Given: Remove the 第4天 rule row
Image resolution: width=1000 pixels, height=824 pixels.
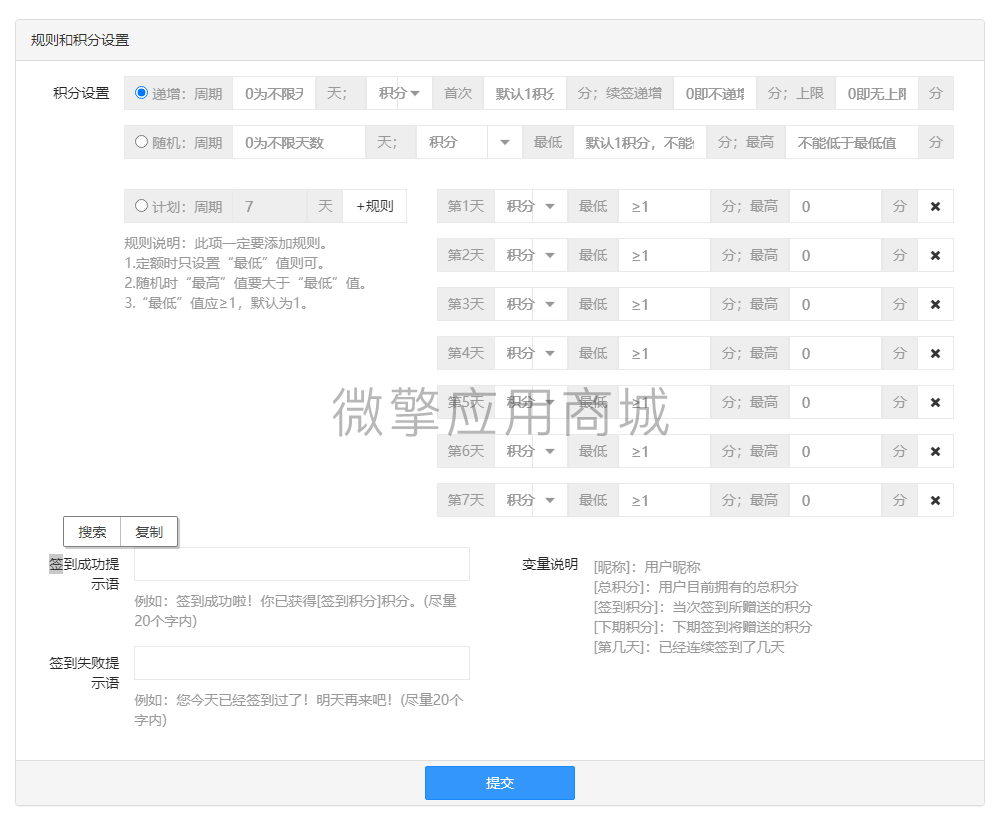Looking at the screenshot, I should click(x=935, y=353).
